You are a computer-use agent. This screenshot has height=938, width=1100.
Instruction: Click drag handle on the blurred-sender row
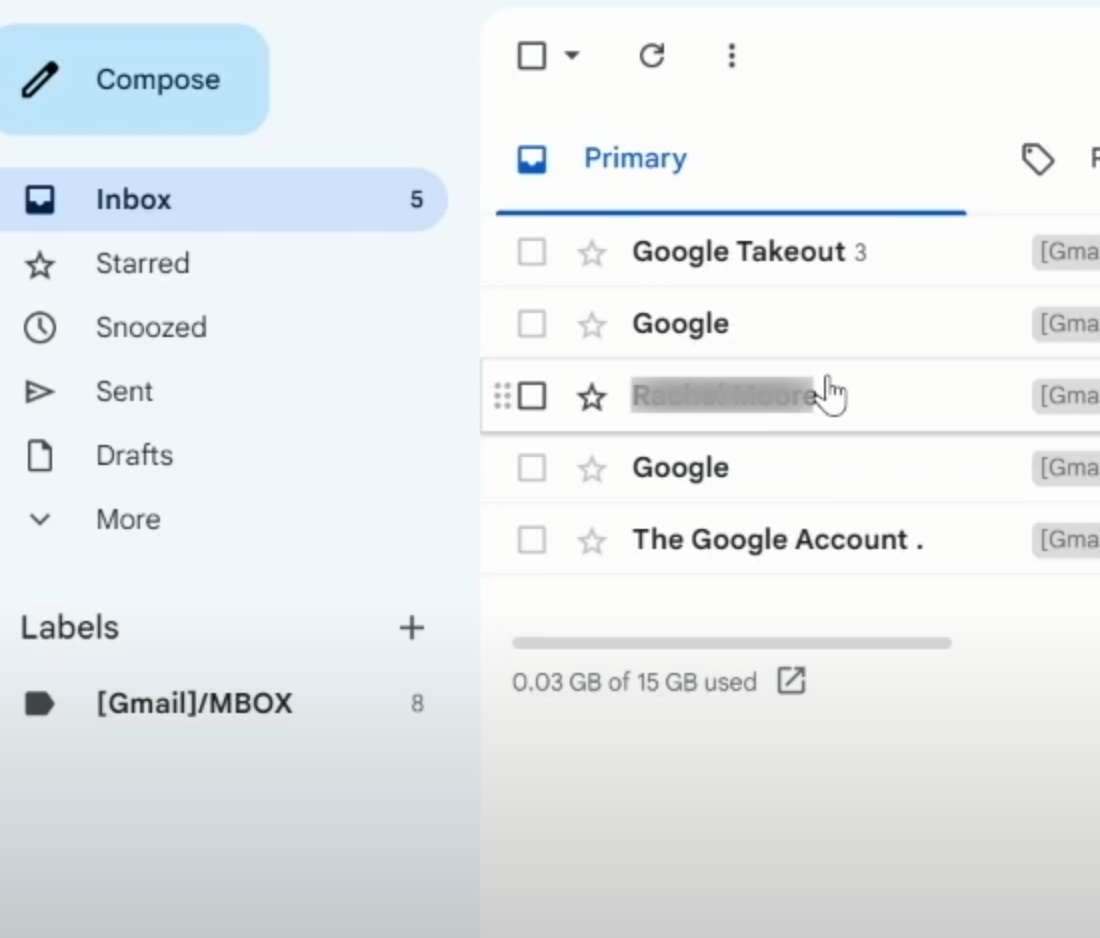pyautogui.click(x=502, y=396)
